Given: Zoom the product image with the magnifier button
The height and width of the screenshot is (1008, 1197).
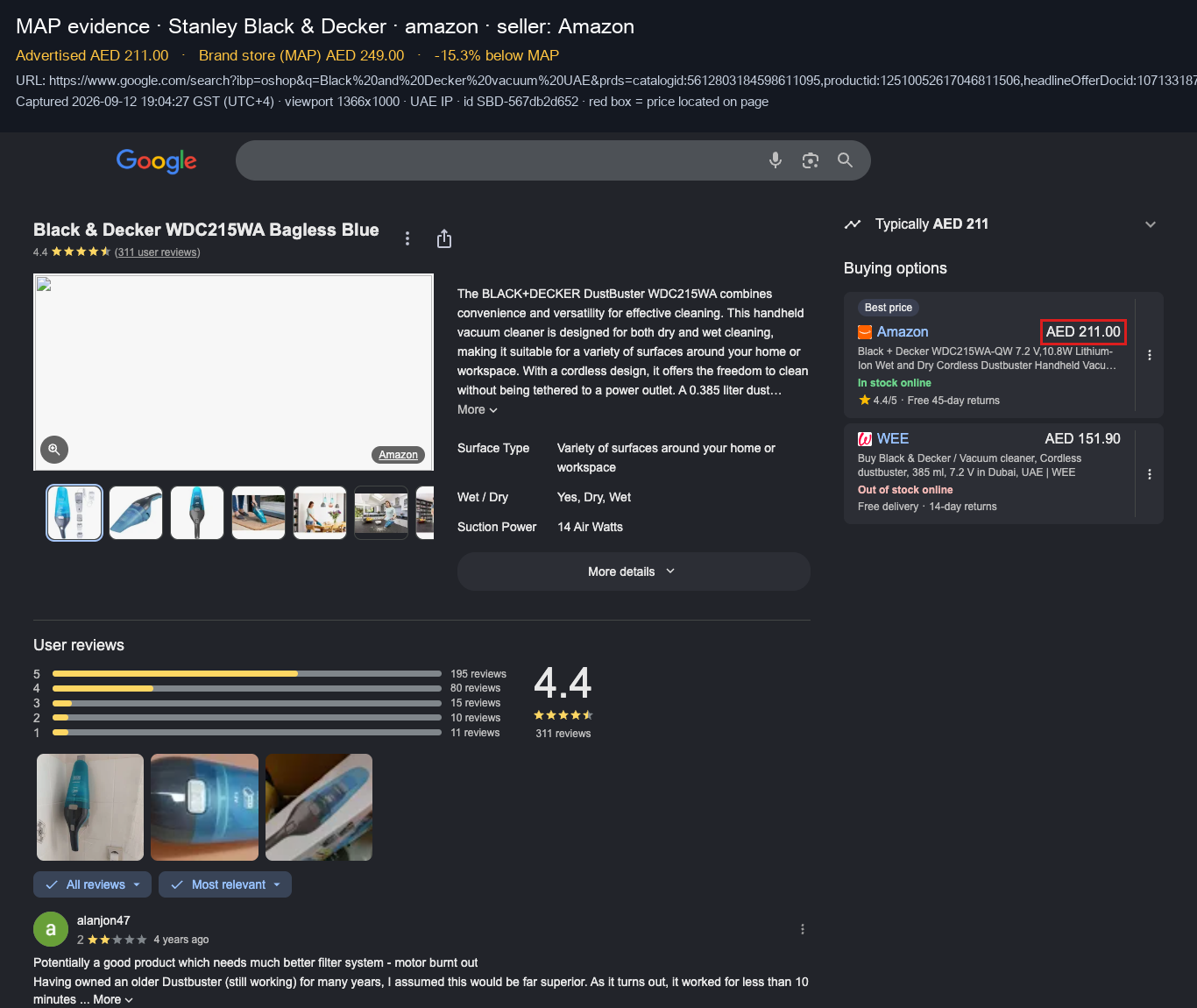Looking at the screenshot, I should [54, 450].
